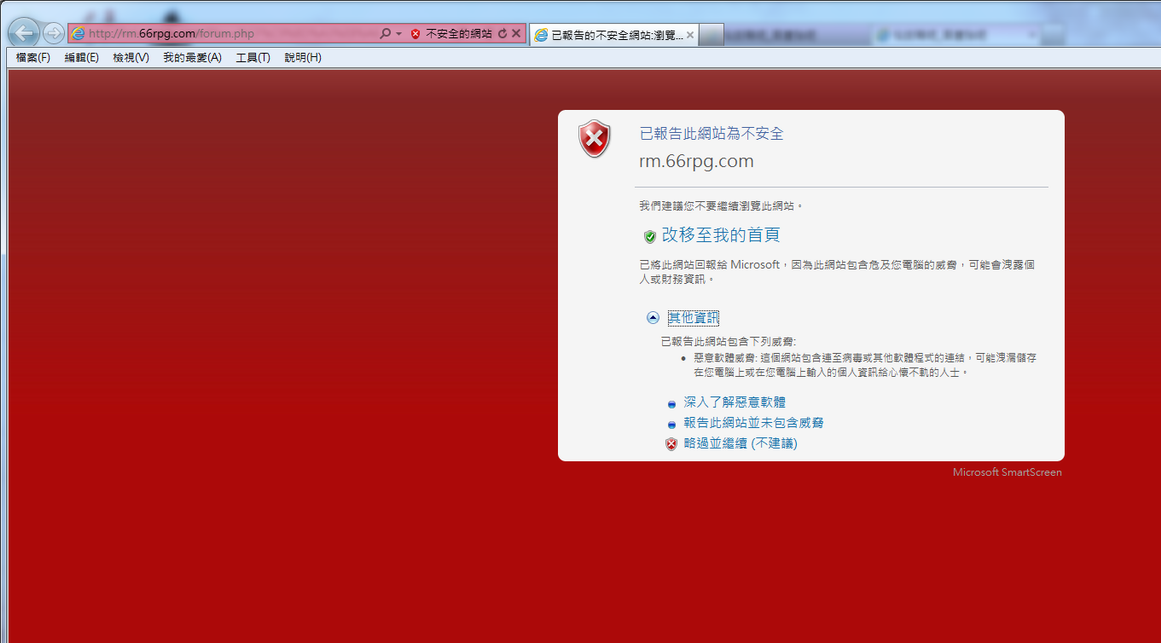
Task: Click the 其他資訊 link text
Action: pyautogui.click(x=693, y=318)
